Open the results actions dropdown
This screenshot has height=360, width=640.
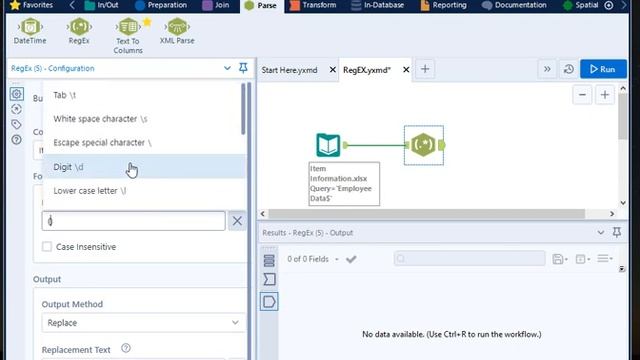click(582, 259)
